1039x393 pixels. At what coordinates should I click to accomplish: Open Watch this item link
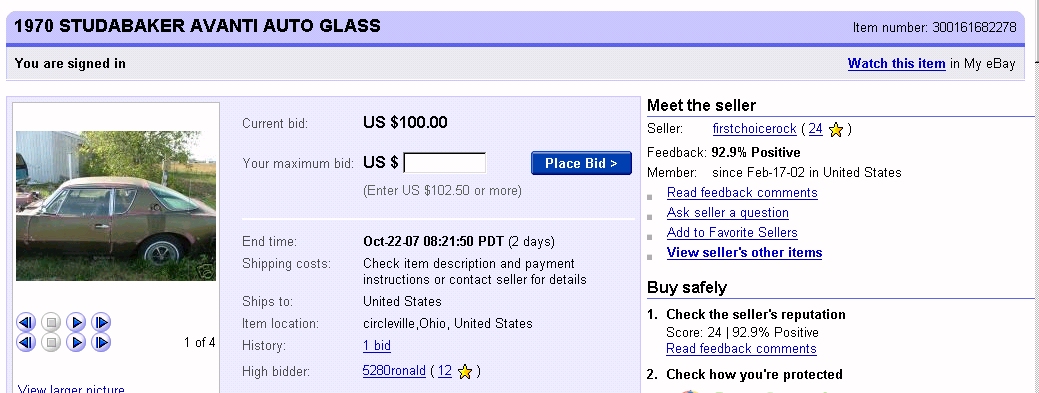(897, 64)
